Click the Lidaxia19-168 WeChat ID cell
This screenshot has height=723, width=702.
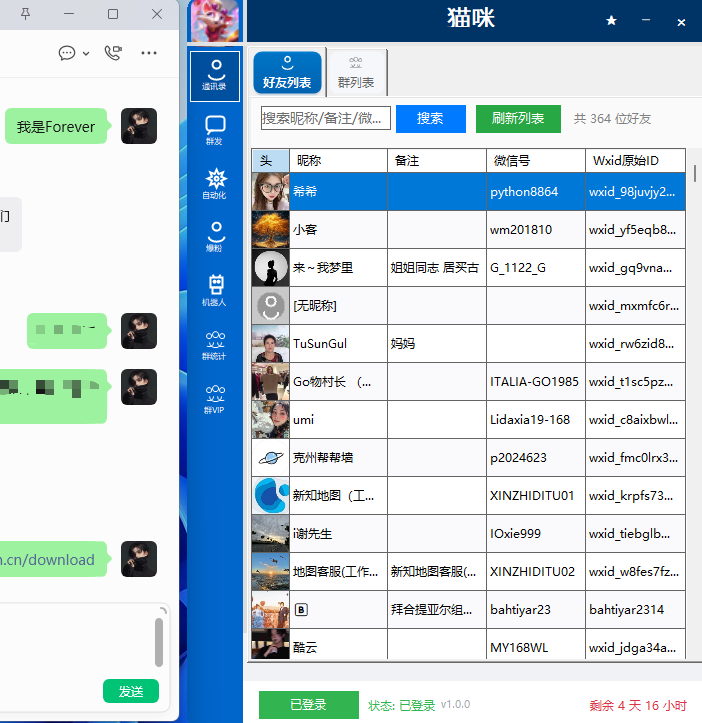(535, 420)
